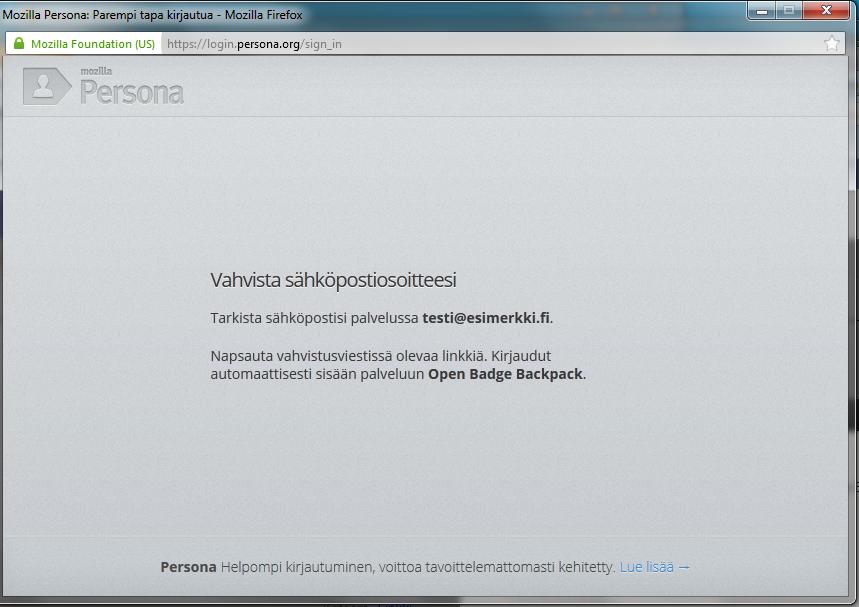859x607 pixels.
Task: Maximize the Firefox window
Action: point(789,11)
